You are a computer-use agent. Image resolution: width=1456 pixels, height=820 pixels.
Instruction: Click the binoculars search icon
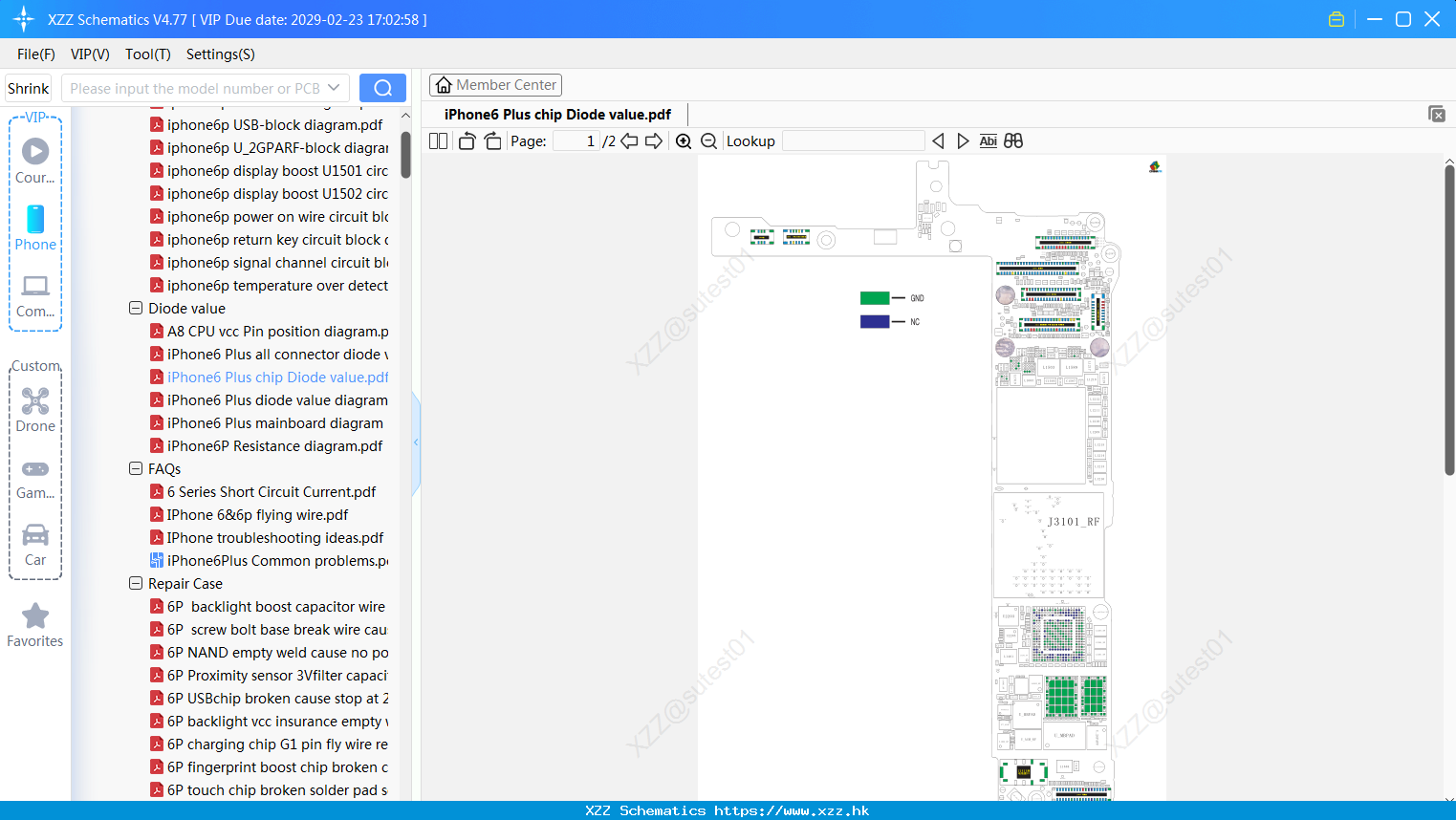(x=1013, y=140)
